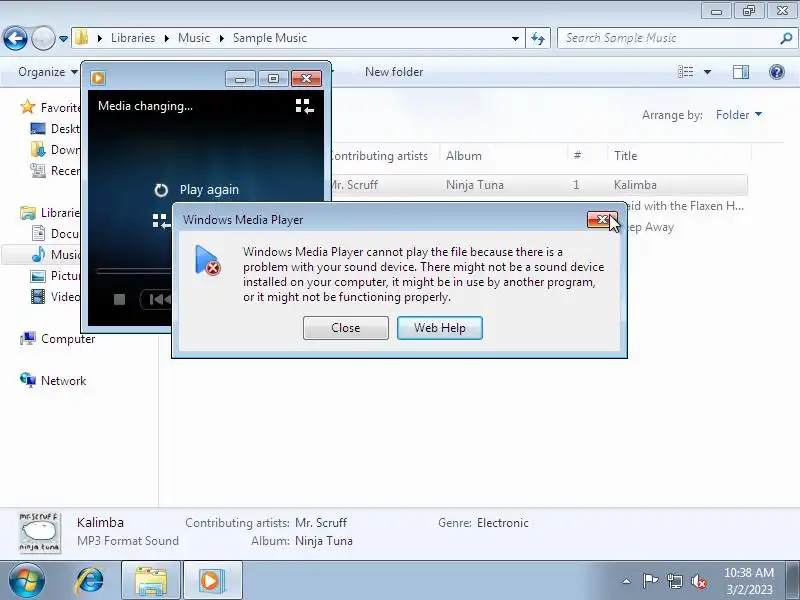Click the Play again circular arrow icon
Viewport: 800px width, 600px height.
click(161, 190)
